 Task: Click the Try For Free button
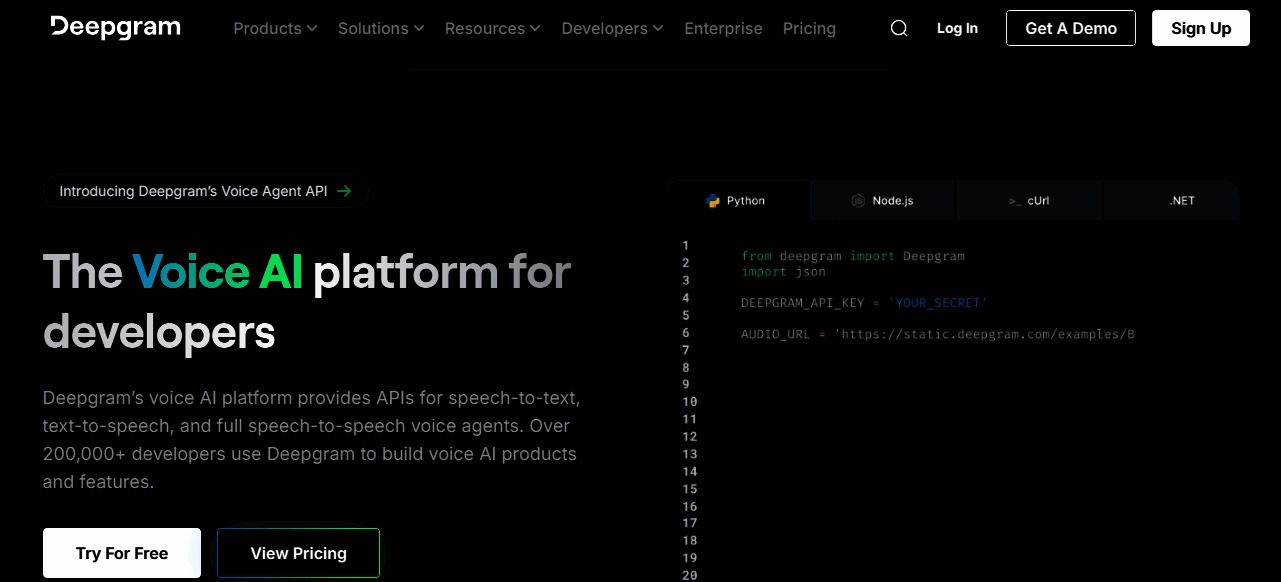122,553
